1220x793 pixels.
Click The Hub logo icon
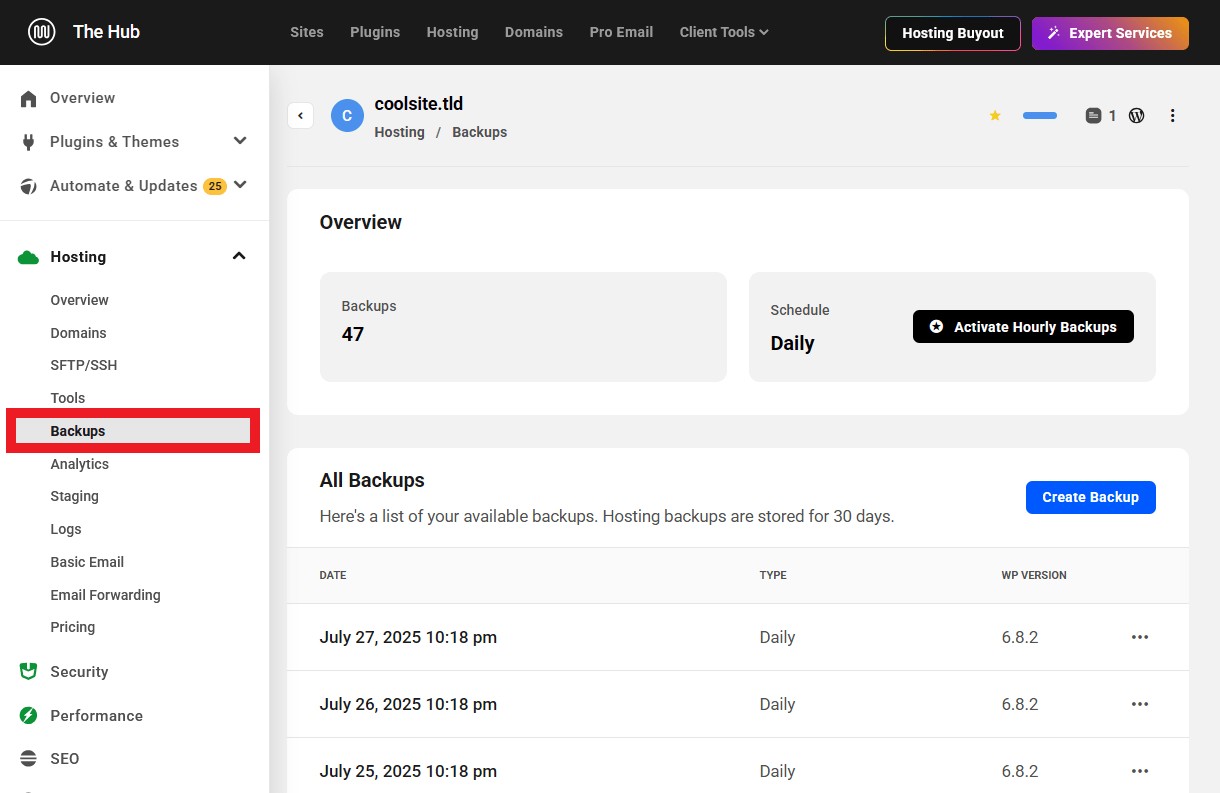tap(41, 32)
